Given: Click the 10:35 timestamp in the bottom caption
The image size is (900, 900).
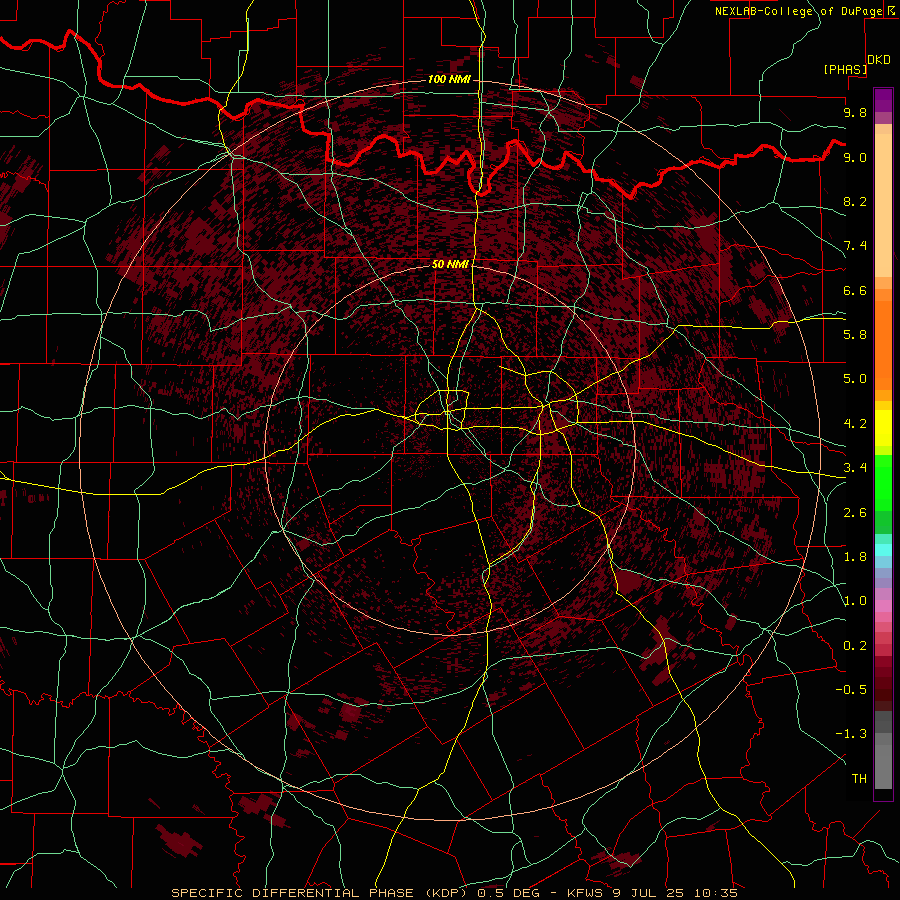Looking at the screenshot, I should pyautogui.click(x=715, y=893).
